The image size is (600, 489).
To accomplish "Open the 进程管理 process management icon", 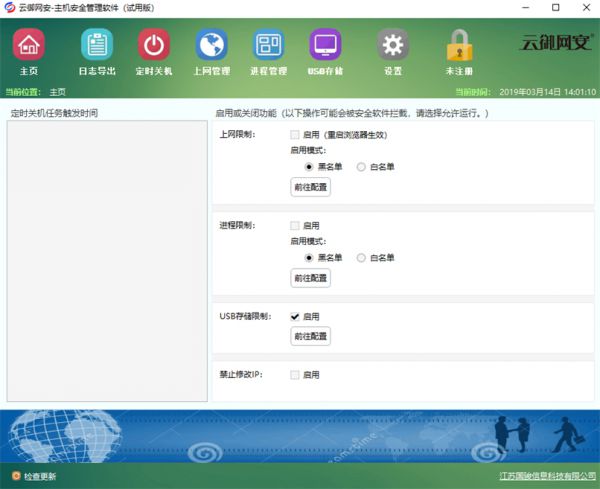I will click(x=268, y=46).
